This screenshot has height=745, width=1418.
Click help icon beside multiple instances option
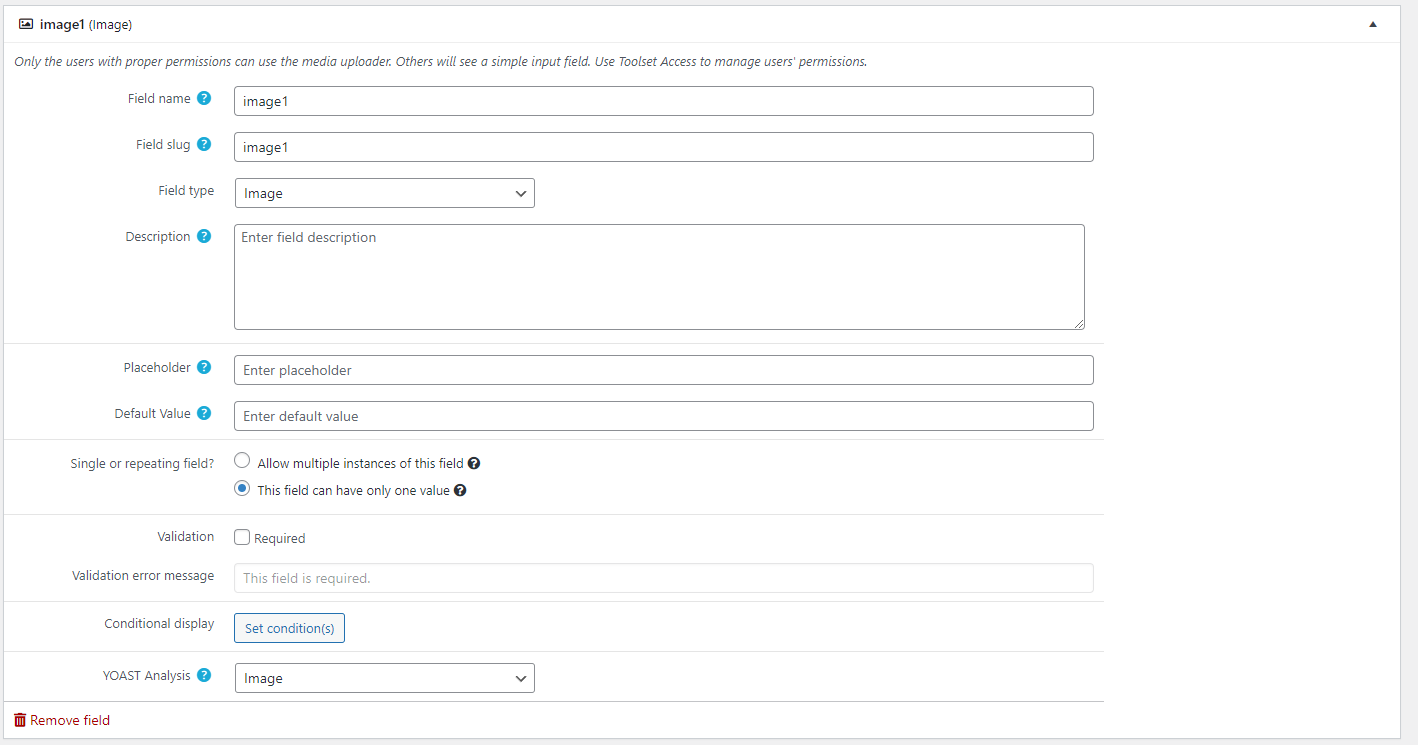pos(474,464)
